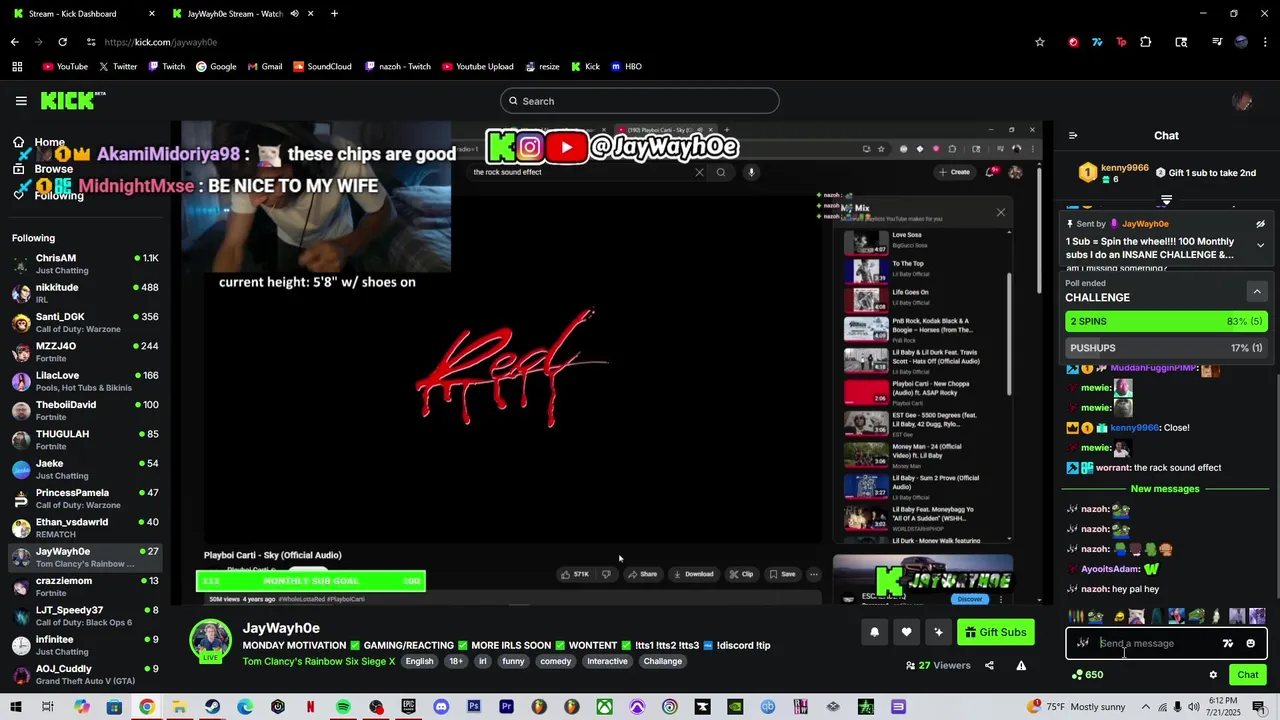The width and height of the screenshot is (1280, 720).
Task: Share the stream via share icon
Action: pos(989,666)
